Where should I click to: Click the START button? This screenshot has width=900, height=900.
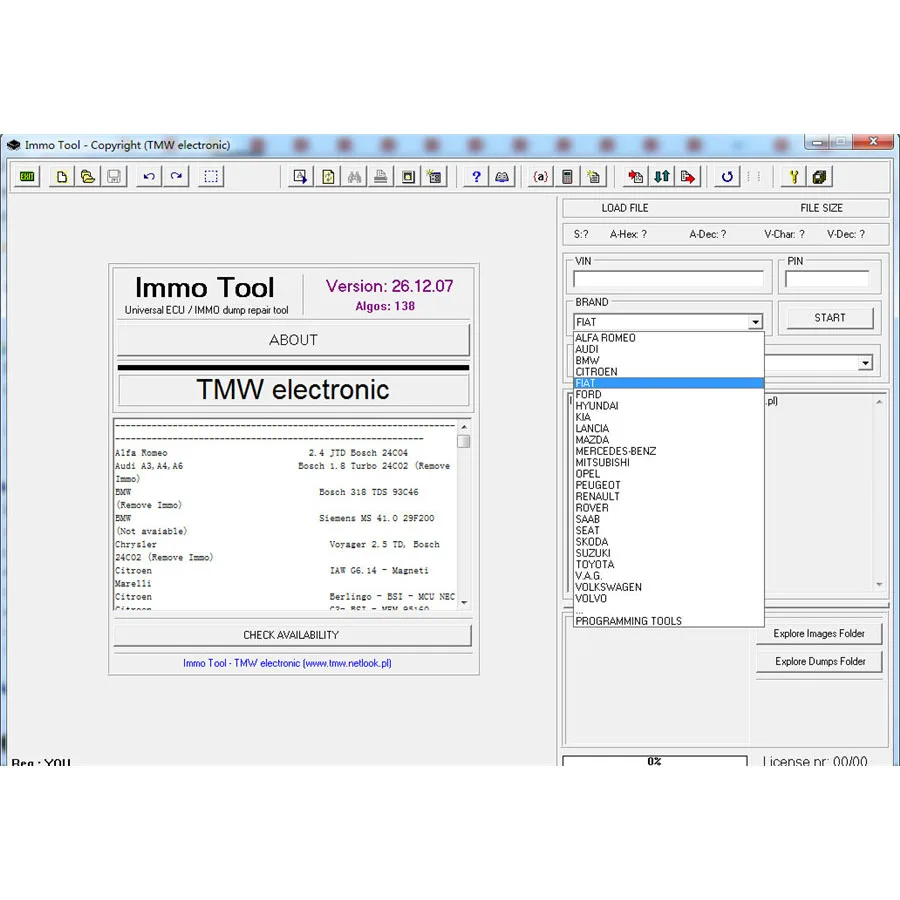[829, 318]
